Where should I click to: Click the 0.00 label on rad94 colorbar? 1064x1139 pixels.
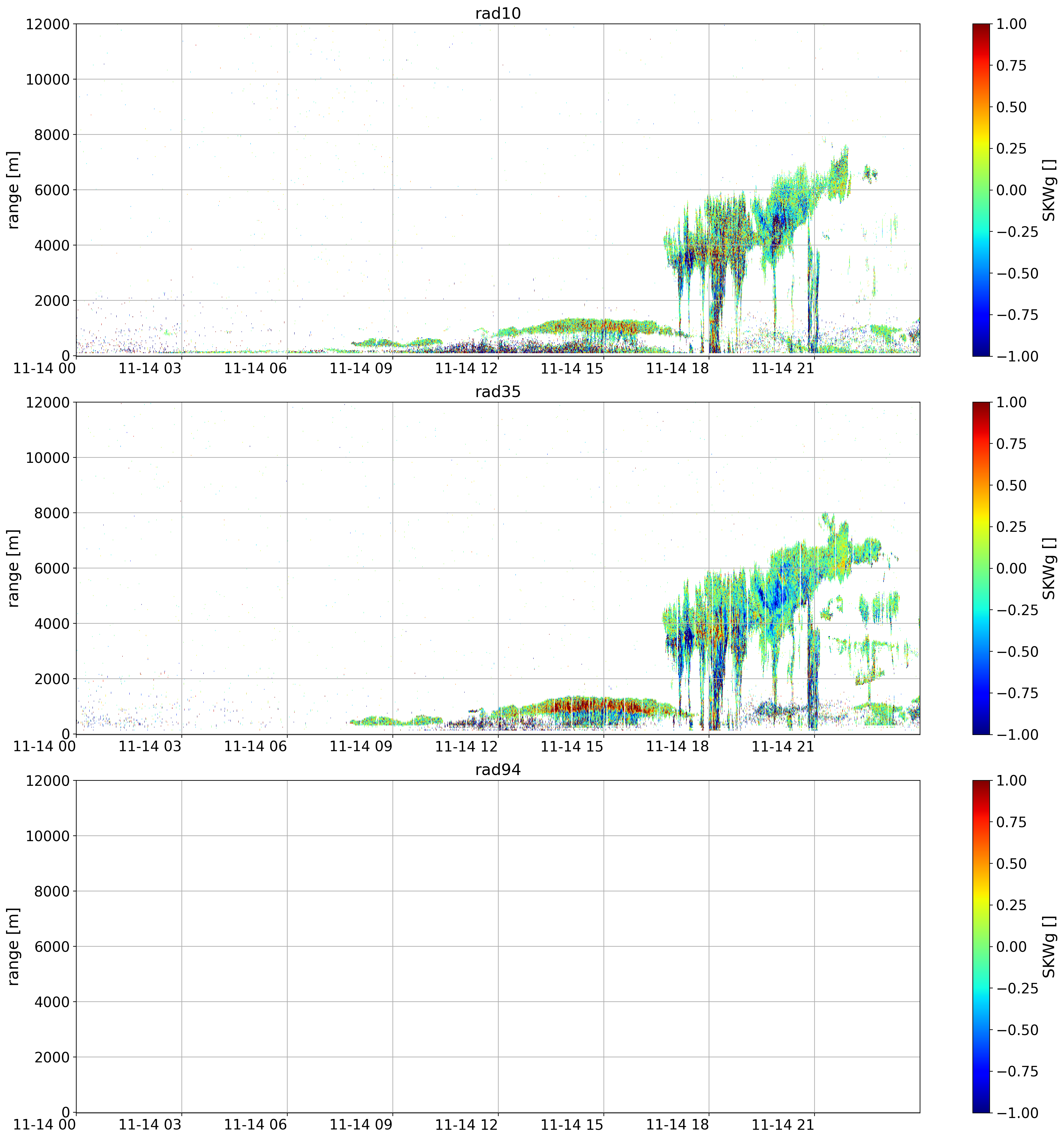pos(1011,946)
